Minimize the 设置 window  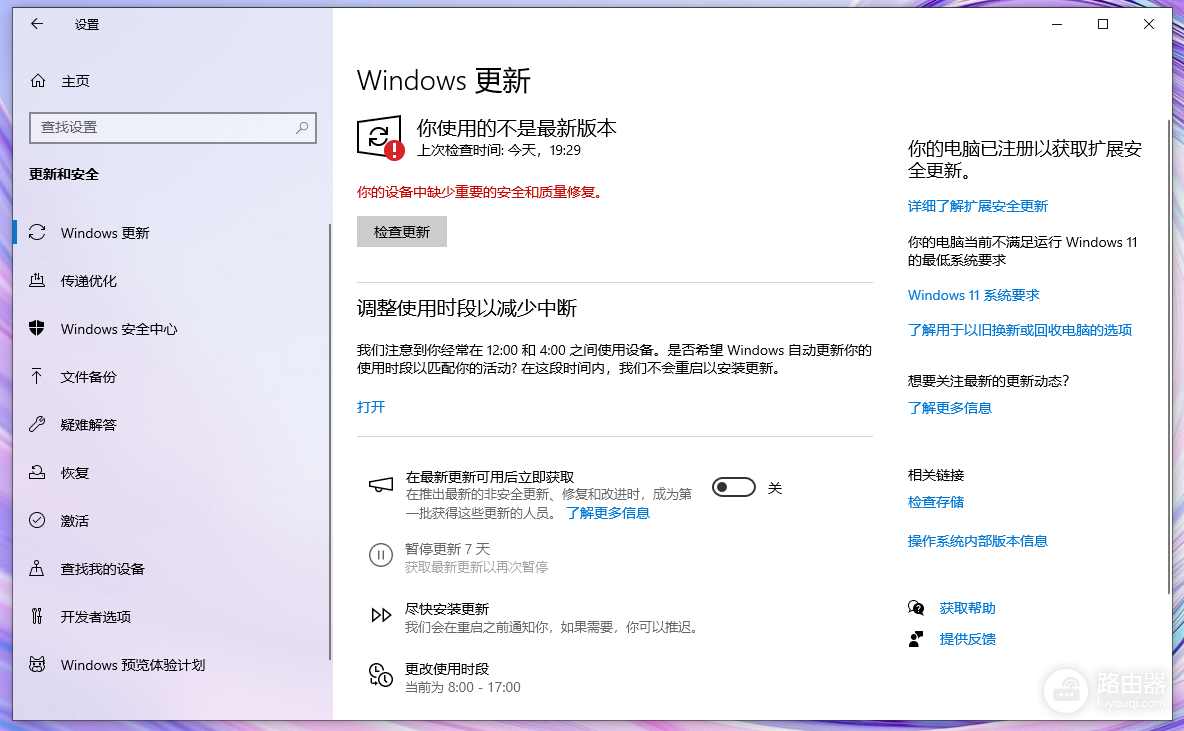tap(1057, 24)
